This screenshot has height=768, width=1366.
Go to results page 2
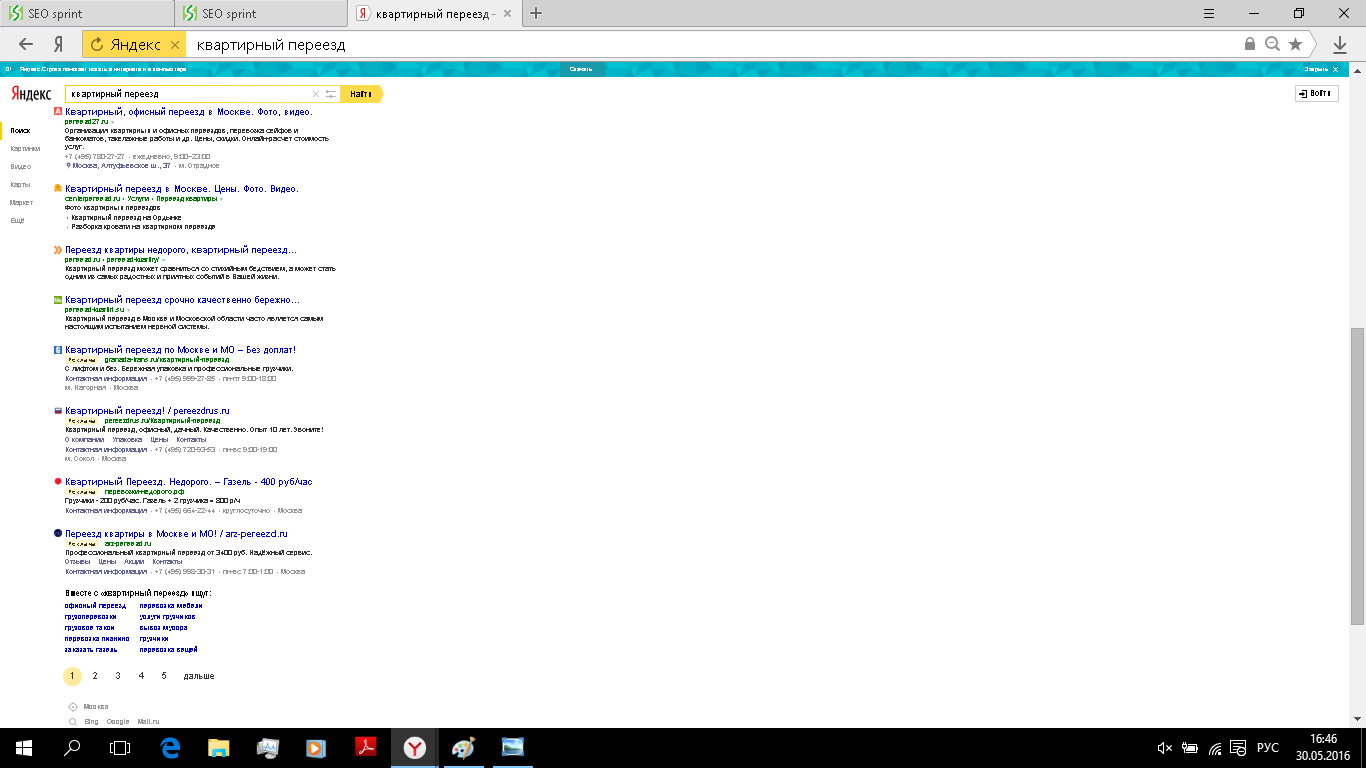pyautogui.click(x=95, y=676)
